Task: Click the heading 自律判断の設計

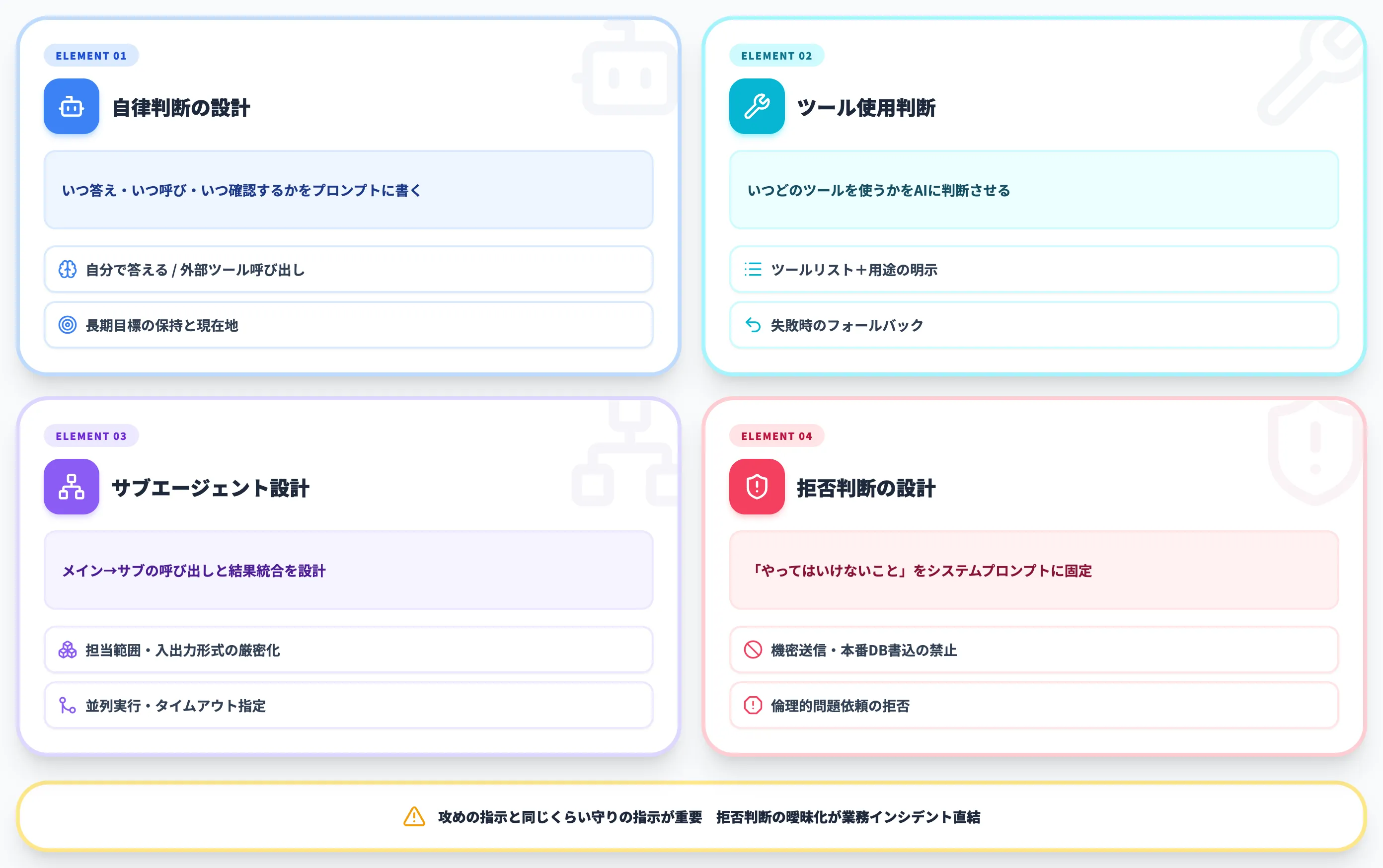Action: (181, 107)
